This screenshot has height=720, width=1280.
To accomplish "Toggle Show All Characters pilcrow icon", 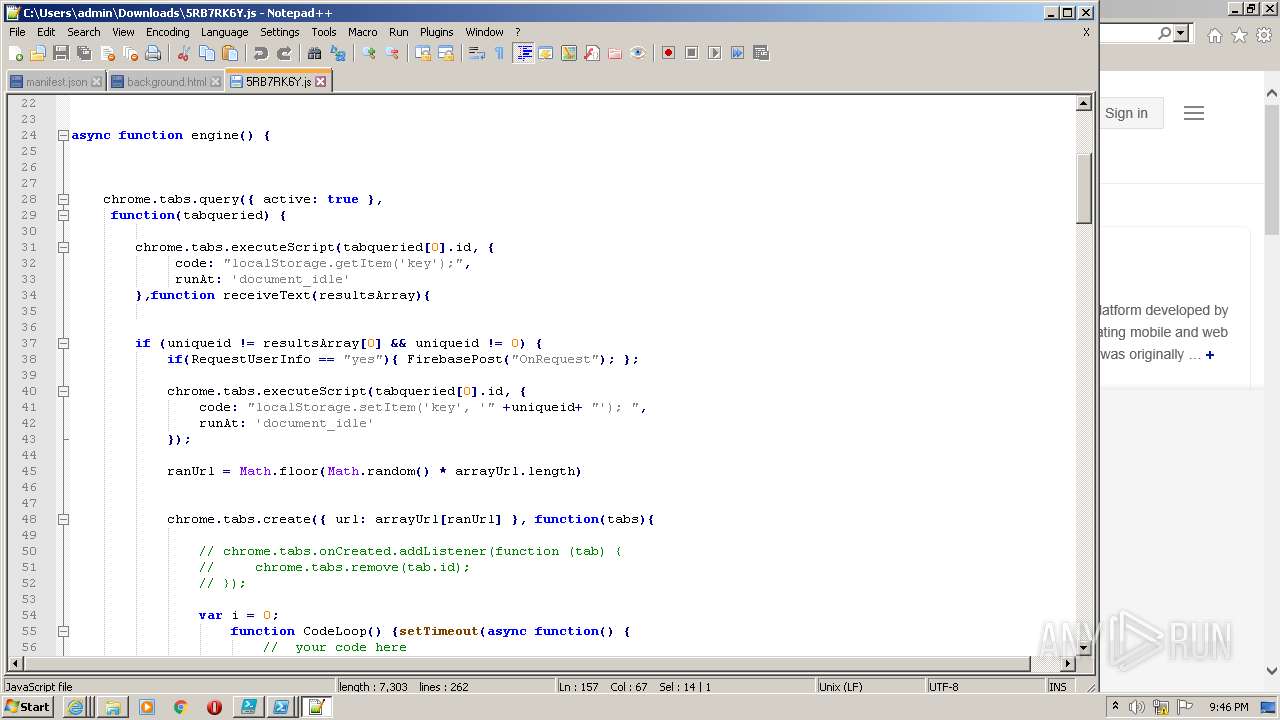I will pyautogui.click(x=500, y=53).
